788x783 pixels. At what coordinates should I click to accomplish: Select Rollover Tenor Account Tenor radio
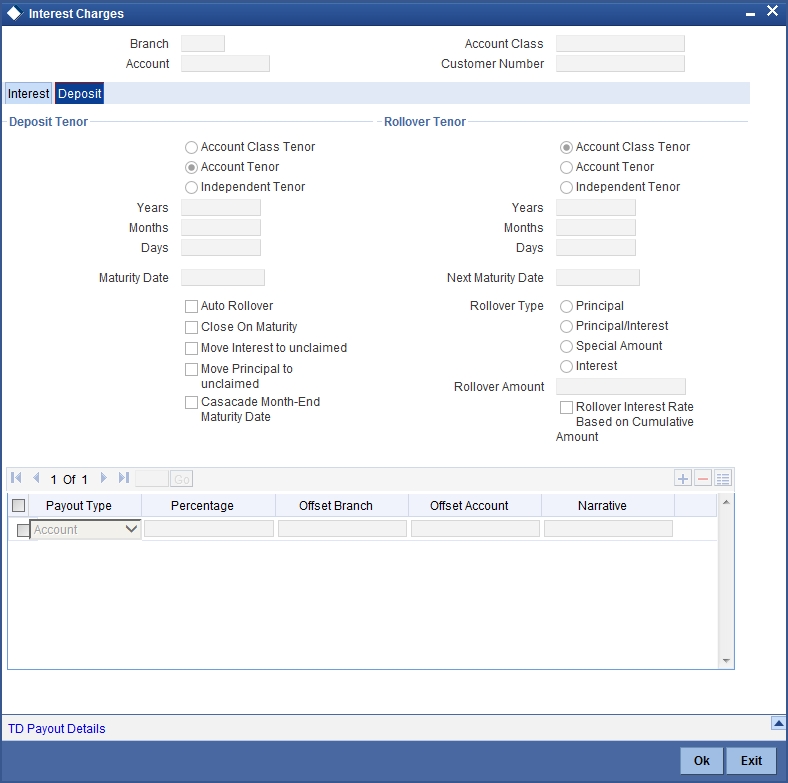pos(566,167)
